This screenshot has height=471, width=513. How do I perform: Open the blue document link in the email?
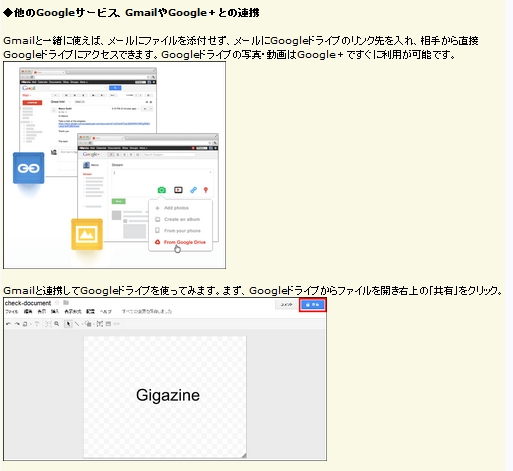tap(104, 125)
